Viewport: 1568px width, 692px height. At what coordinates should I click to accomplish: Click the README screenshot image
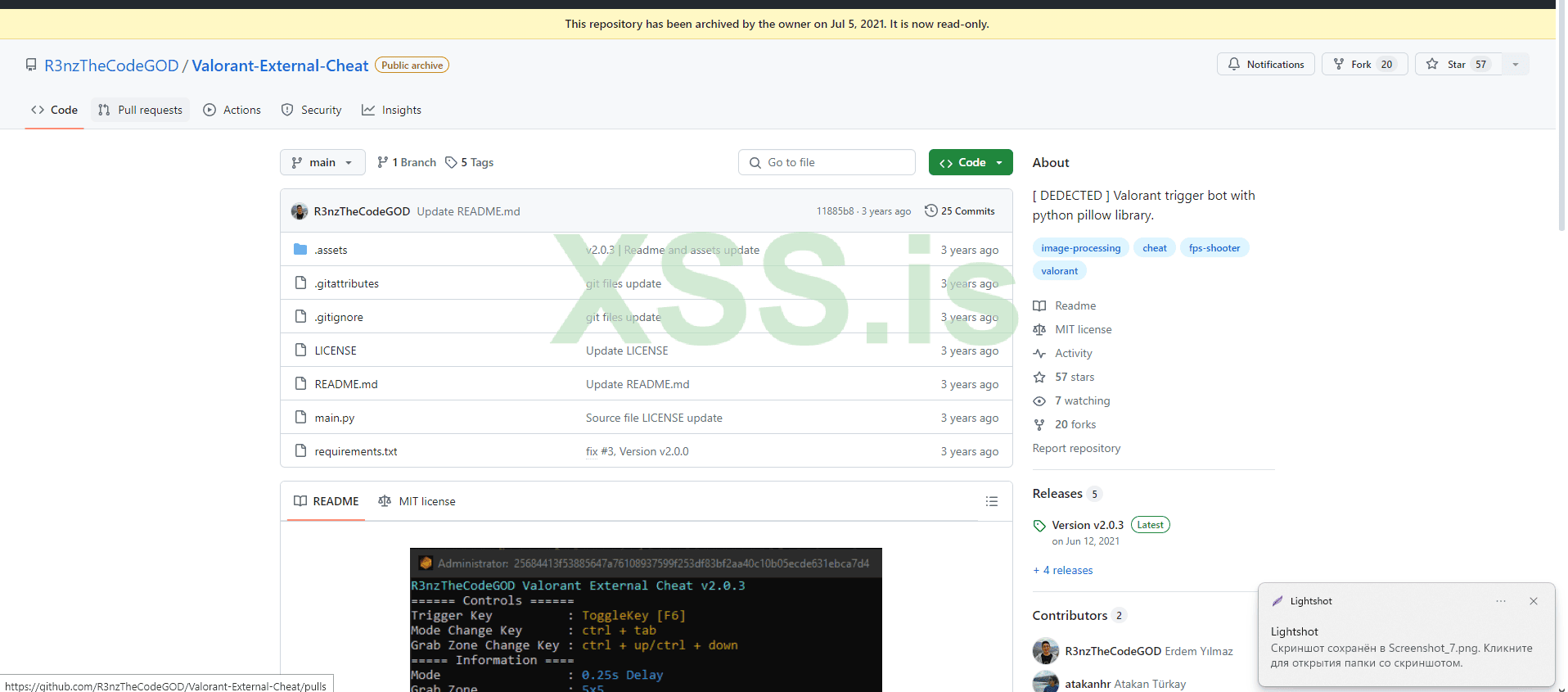646,620
